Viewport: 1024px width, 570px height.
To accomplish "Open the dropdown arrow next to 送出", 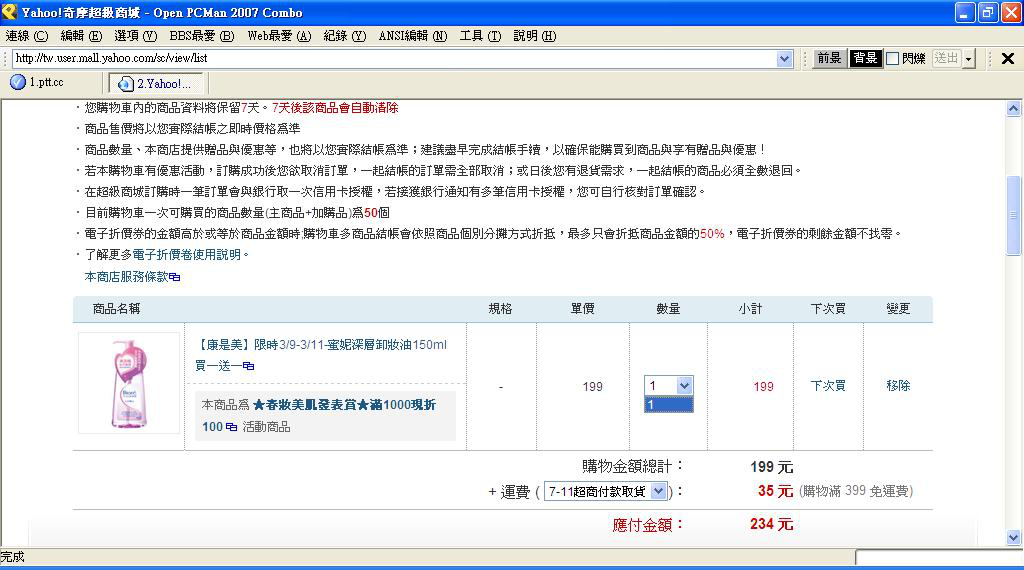I will (x=968, y=59).
